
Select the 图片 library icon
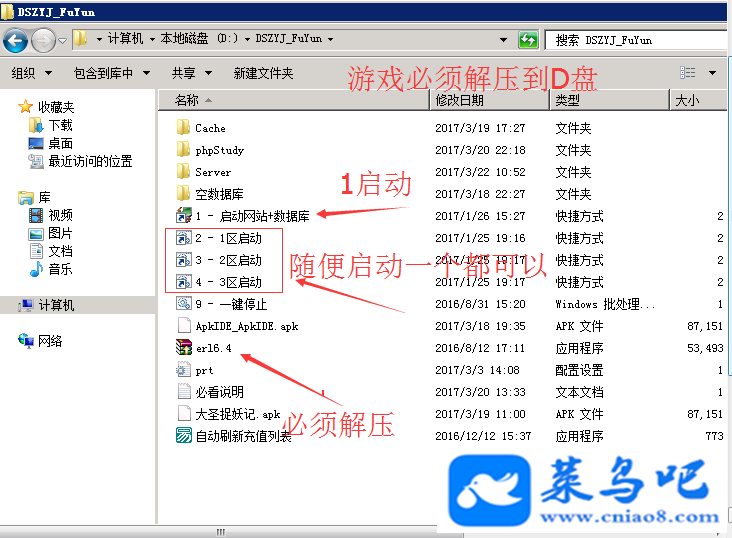pyautogui.click(x=36, y=234)
